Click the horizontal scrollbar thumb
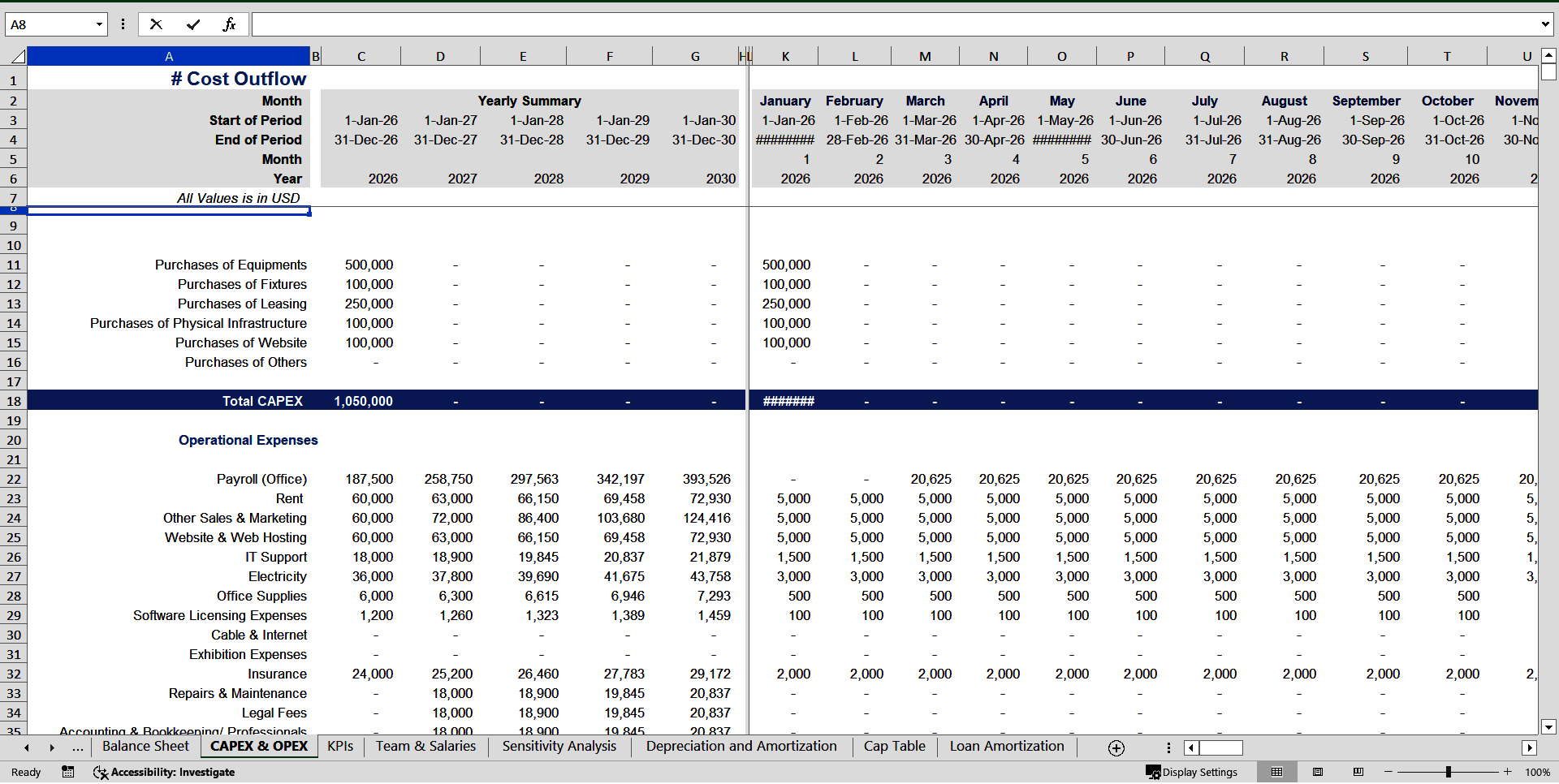This screenshot has height=784, width=1559. 1222,747
